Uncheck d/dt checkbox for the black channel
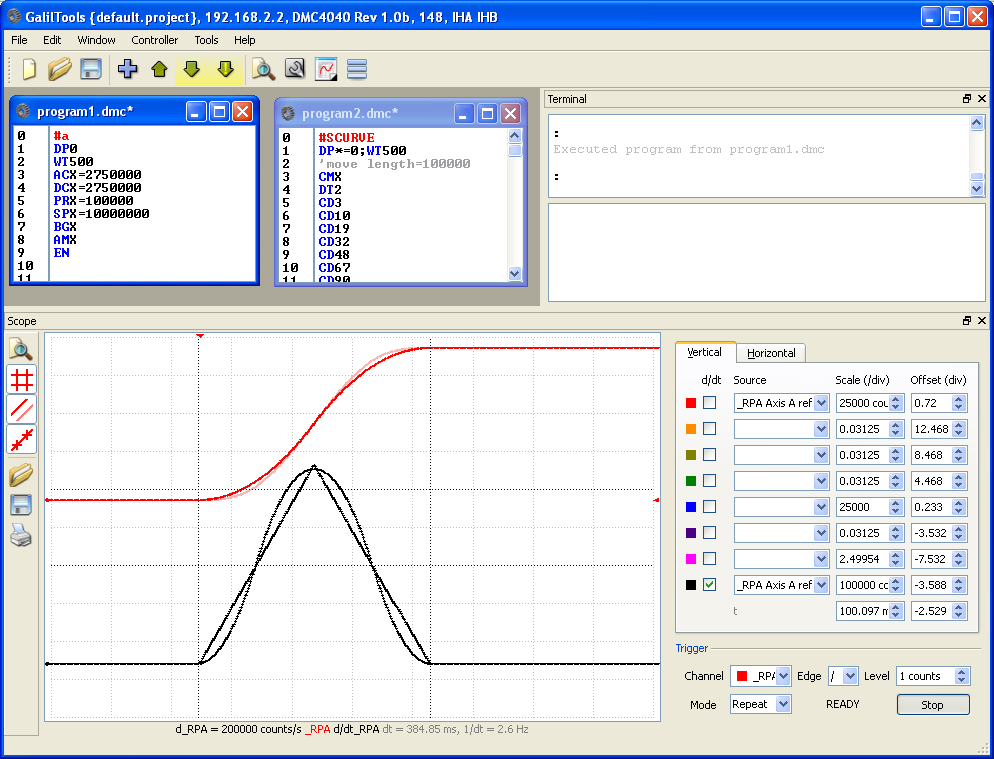 [x=709, y=585]
